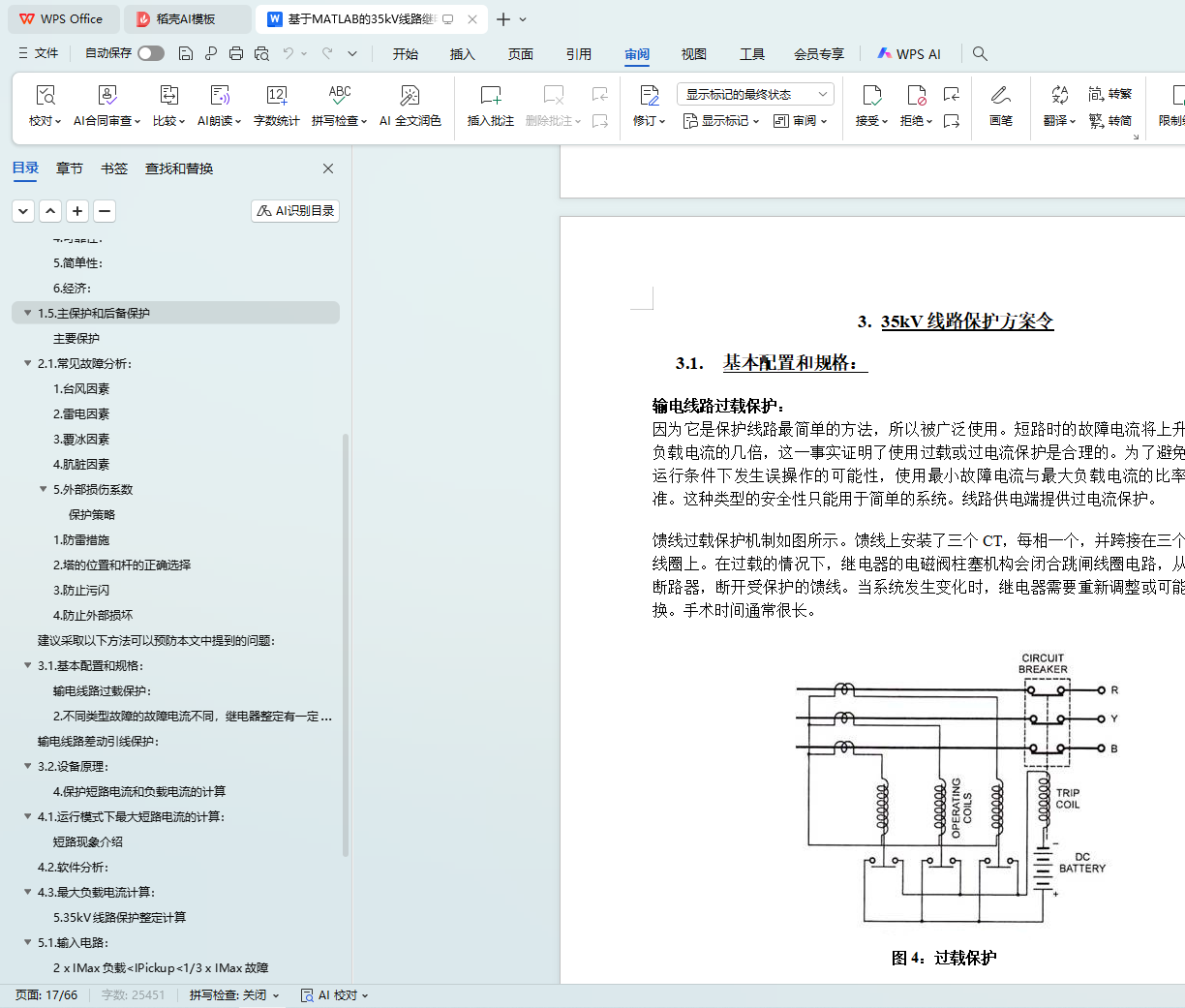Click the print icon in quick access toolbar
1185x1008 pixels.
click(236, 54)
